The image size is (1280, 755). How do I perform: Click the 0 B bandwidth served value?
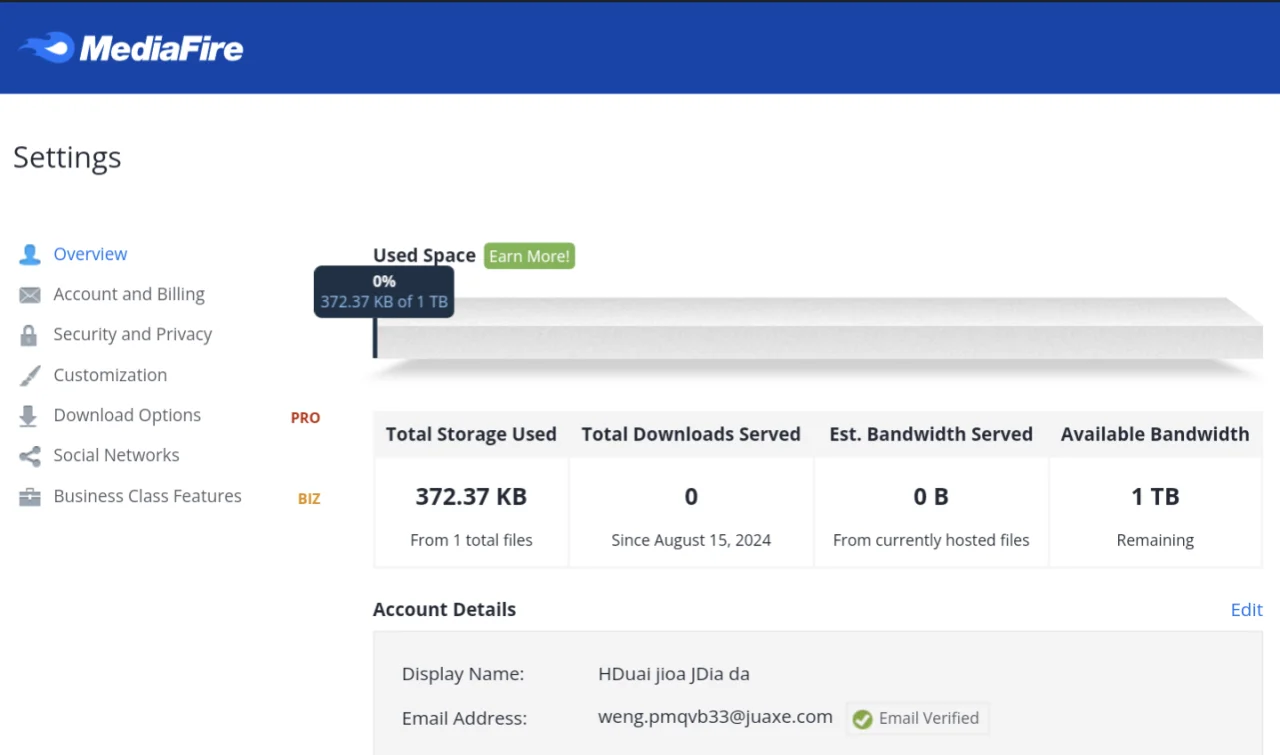click(931, 496)
